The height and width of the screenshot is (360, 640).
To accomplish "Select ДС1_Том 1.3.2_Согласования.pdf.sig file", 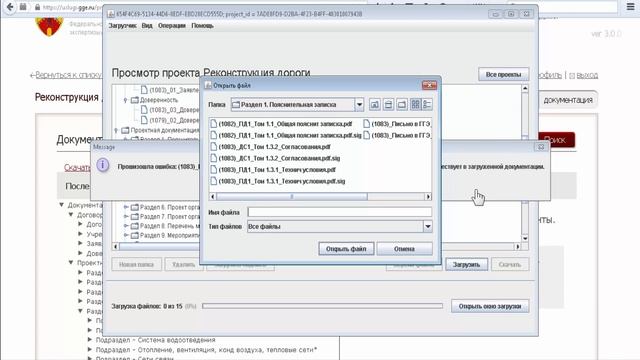I will [275, 158].
